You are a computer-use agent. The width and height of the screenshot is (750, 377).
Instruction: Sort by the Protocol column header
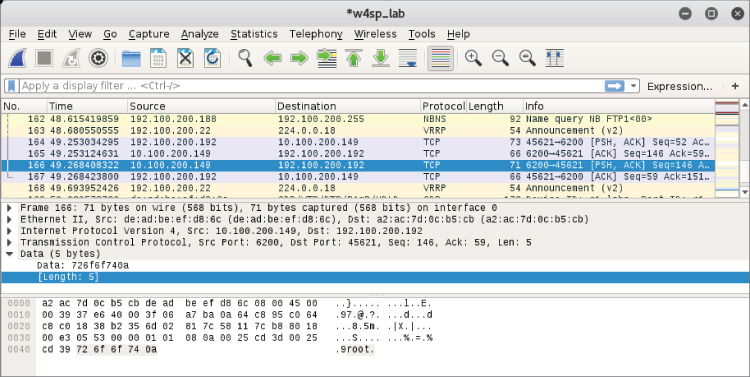coord(443,106)
